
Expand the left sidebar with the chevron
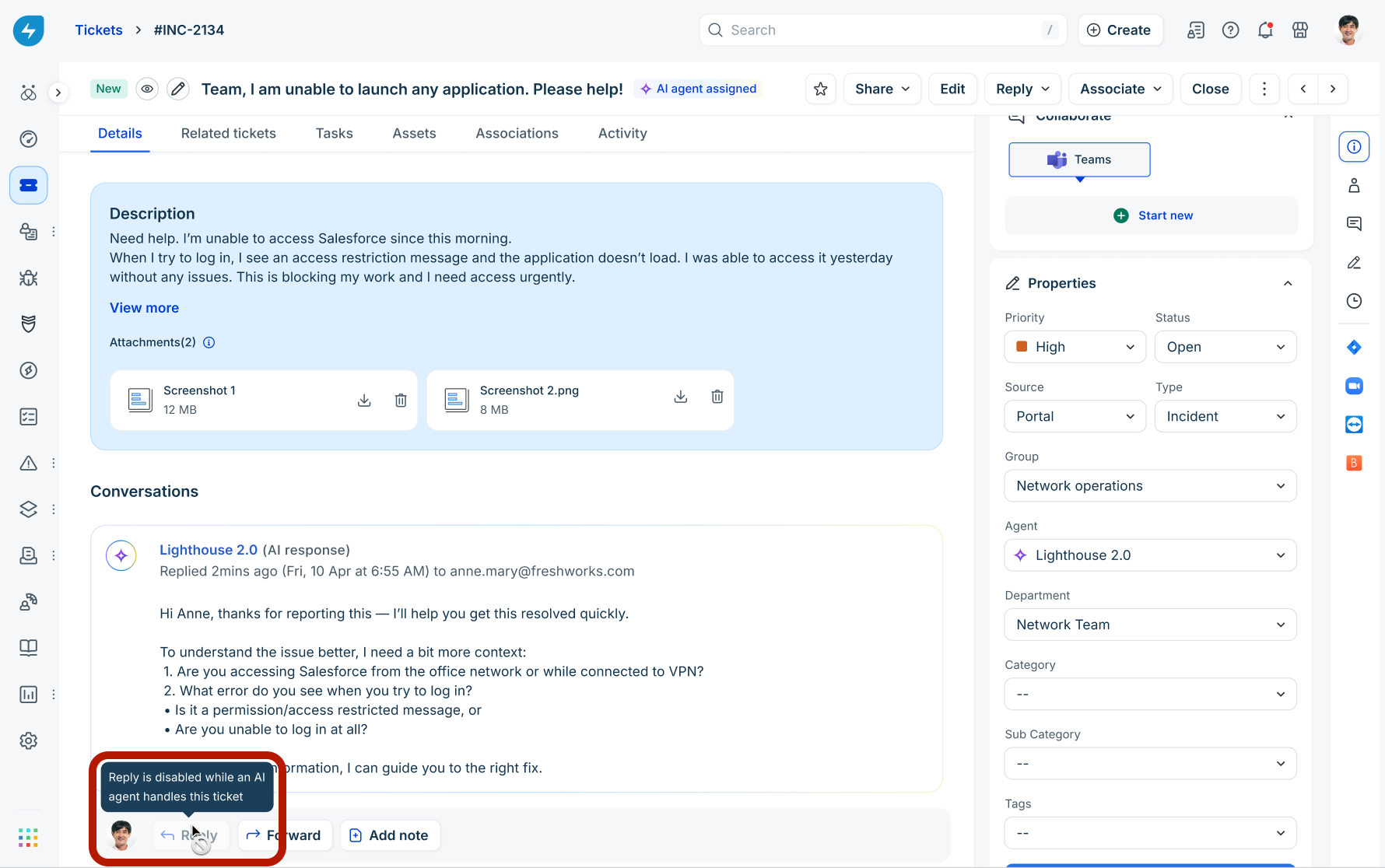[58, 93]
